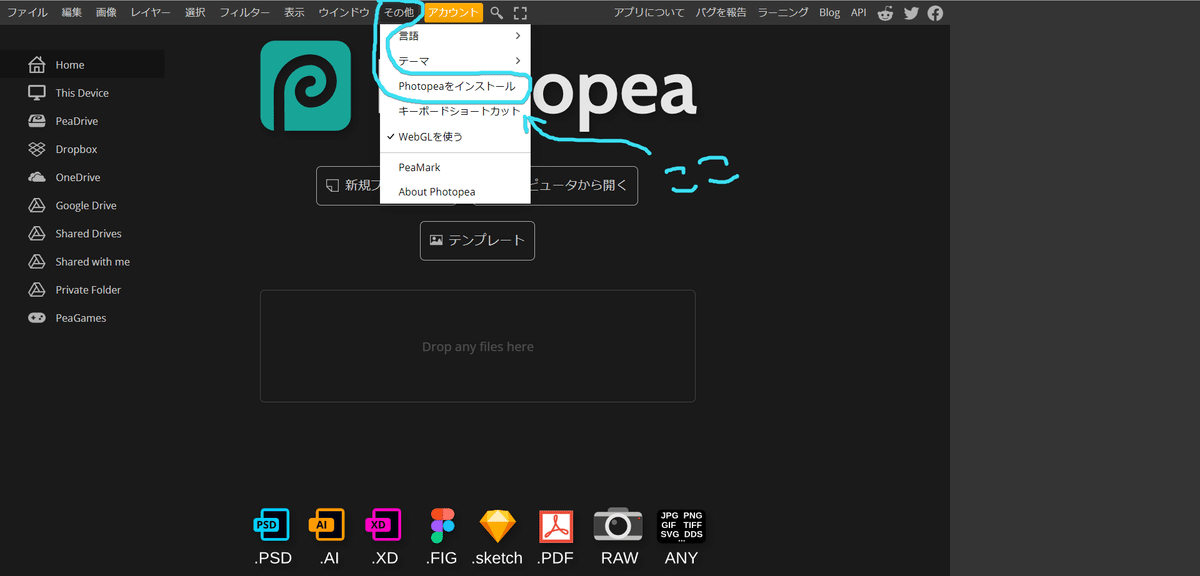Image resolution: width=1200 pixels, height=576 pixels.
Task: Click the PeaDrive disk icon
Action: click(37, 121)
